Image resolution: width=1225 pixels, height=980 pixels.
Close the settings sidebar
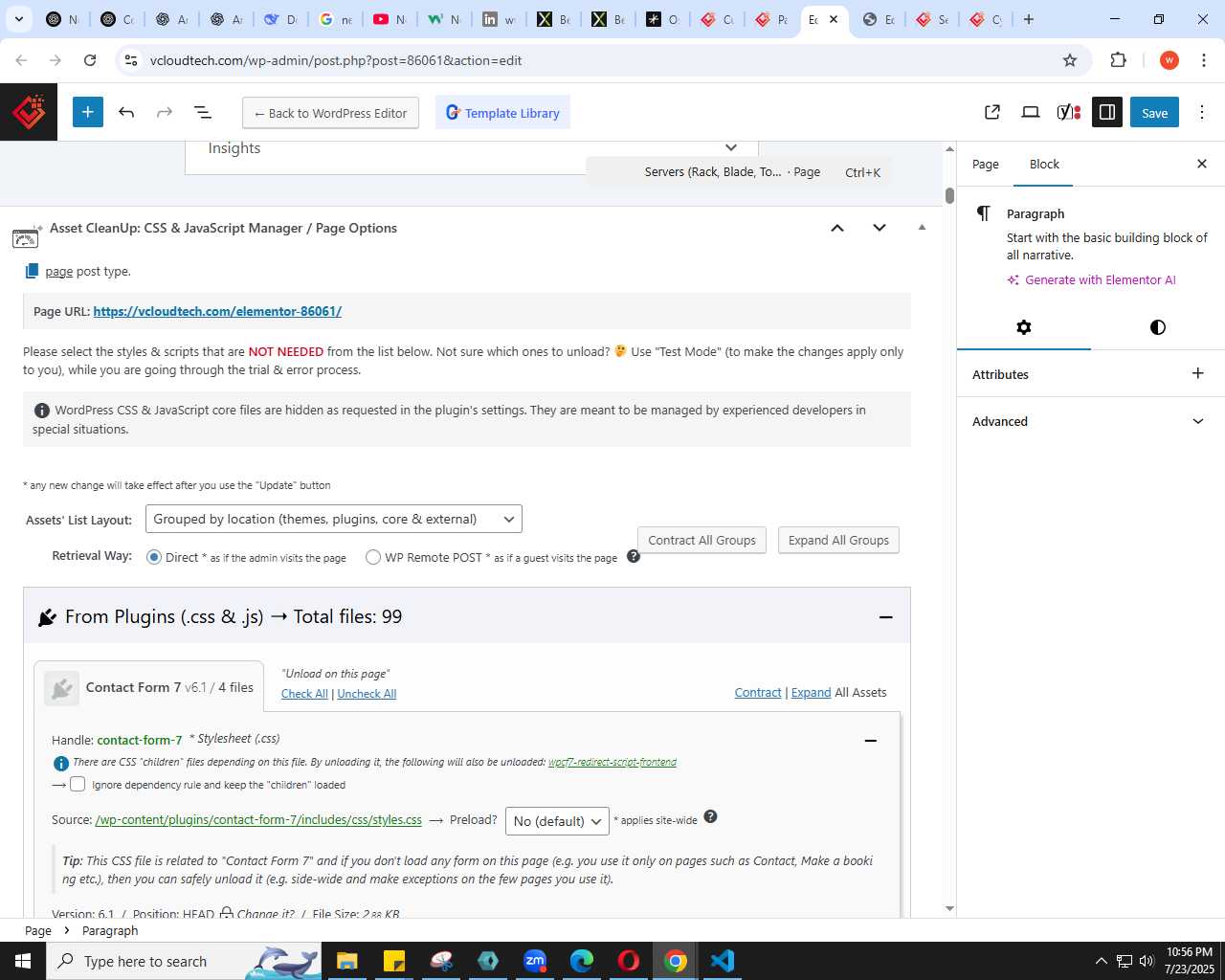1202,164
